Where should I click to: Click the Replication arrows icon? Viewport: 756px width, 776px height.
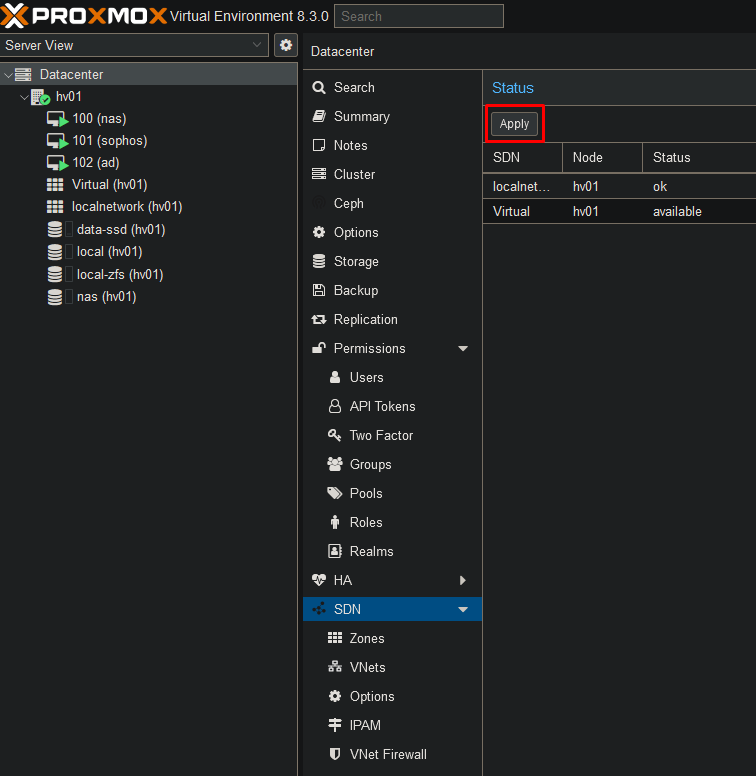pyautogui.click(x=319, y=320)
